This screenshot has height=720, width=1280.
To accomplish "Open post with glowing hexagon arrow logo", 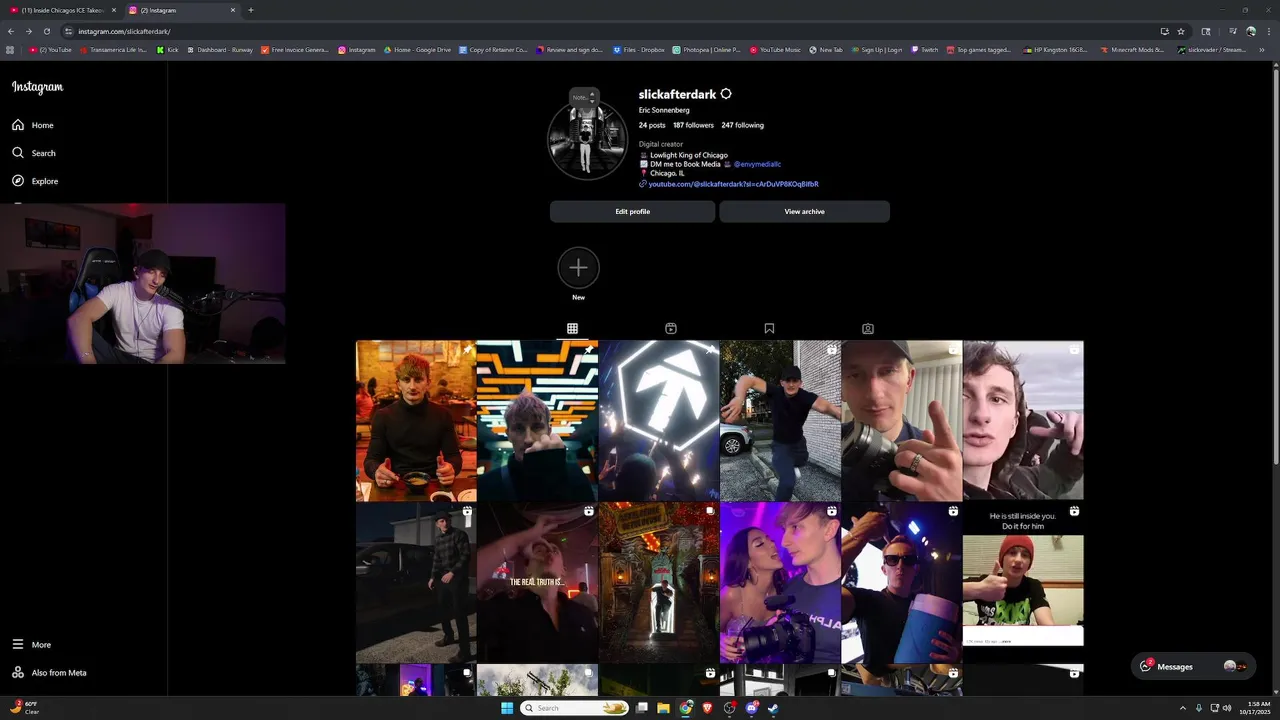I will coord(659,421).
